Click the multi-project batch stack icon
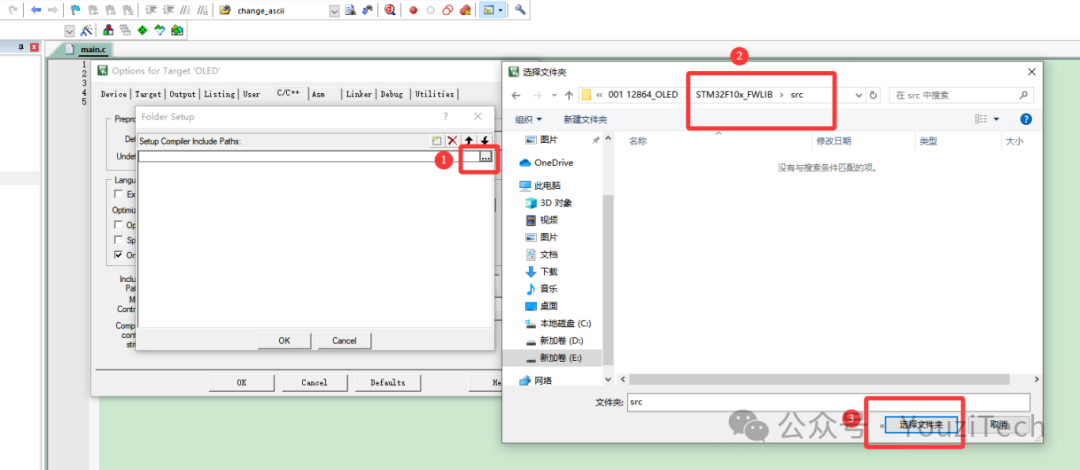The width and height of the screenshot is (1080, 470). pyautogui.click(x=125, y=30)
